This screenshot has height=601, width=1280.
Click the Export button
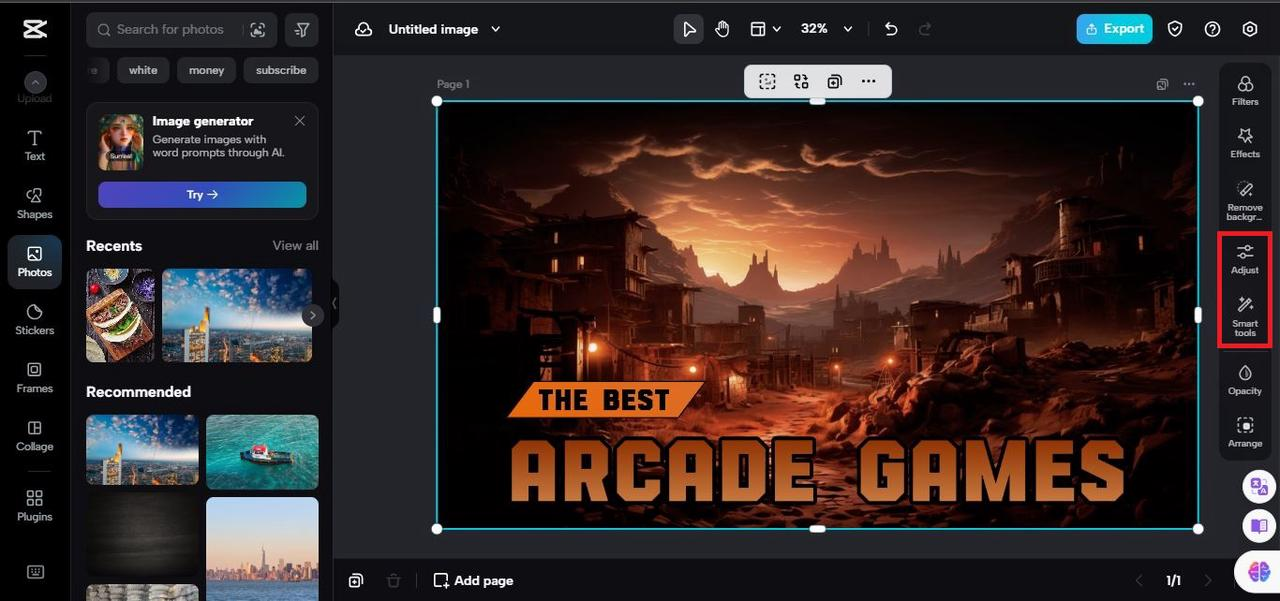click(x=1114, y=29)
